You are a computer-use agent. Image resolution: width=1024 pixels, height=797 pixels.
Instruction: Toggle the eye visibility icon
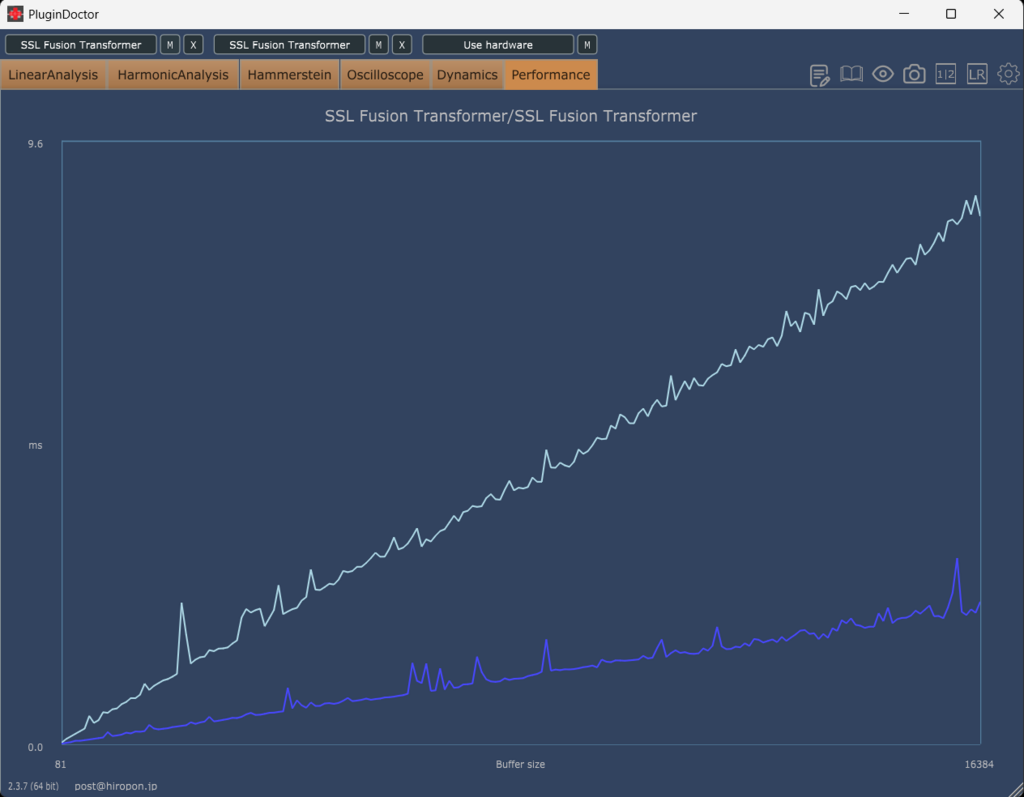point(883,74)
